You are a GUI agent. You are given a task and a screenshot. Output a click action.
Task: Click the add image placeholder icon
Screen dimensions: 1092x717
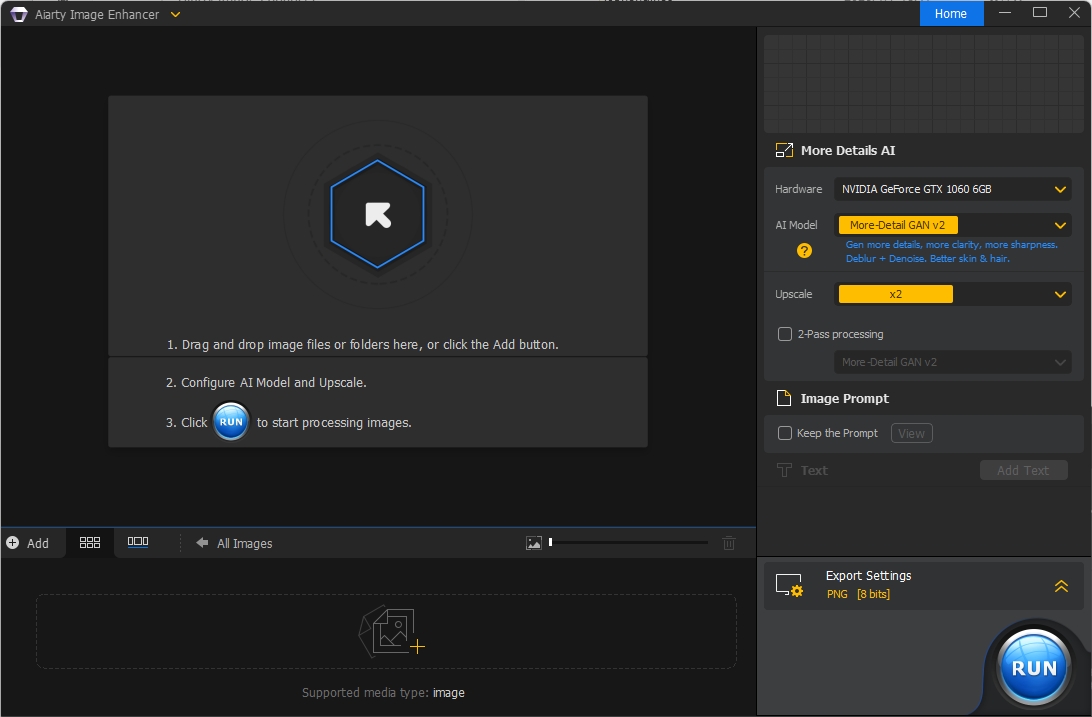[391, 632]
